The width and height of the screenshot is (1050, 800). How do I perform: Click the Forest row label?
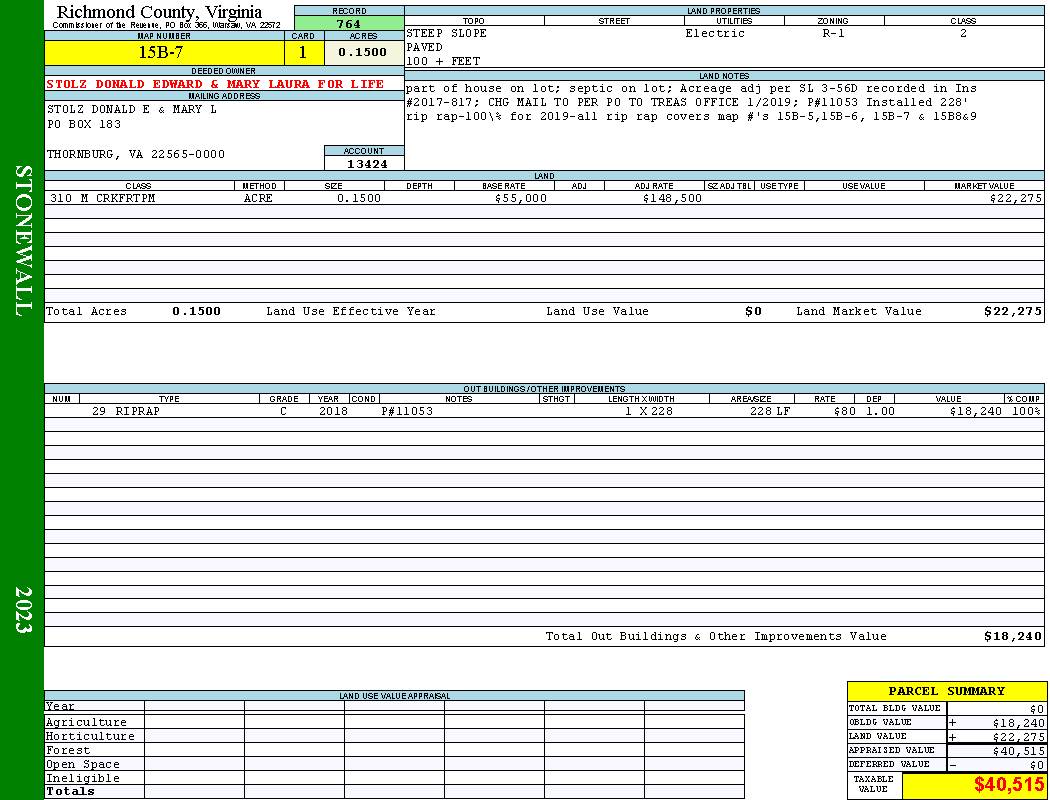coord(68,750)
